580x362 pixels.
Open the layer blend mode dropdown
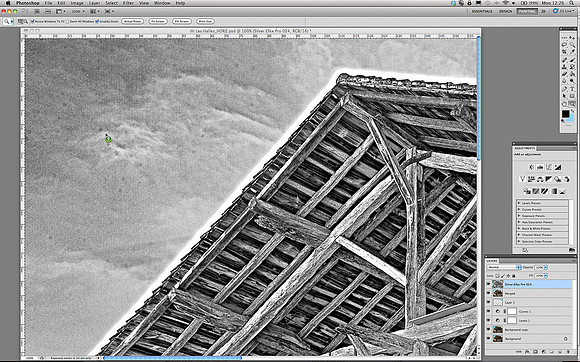[x=504, y=267]
